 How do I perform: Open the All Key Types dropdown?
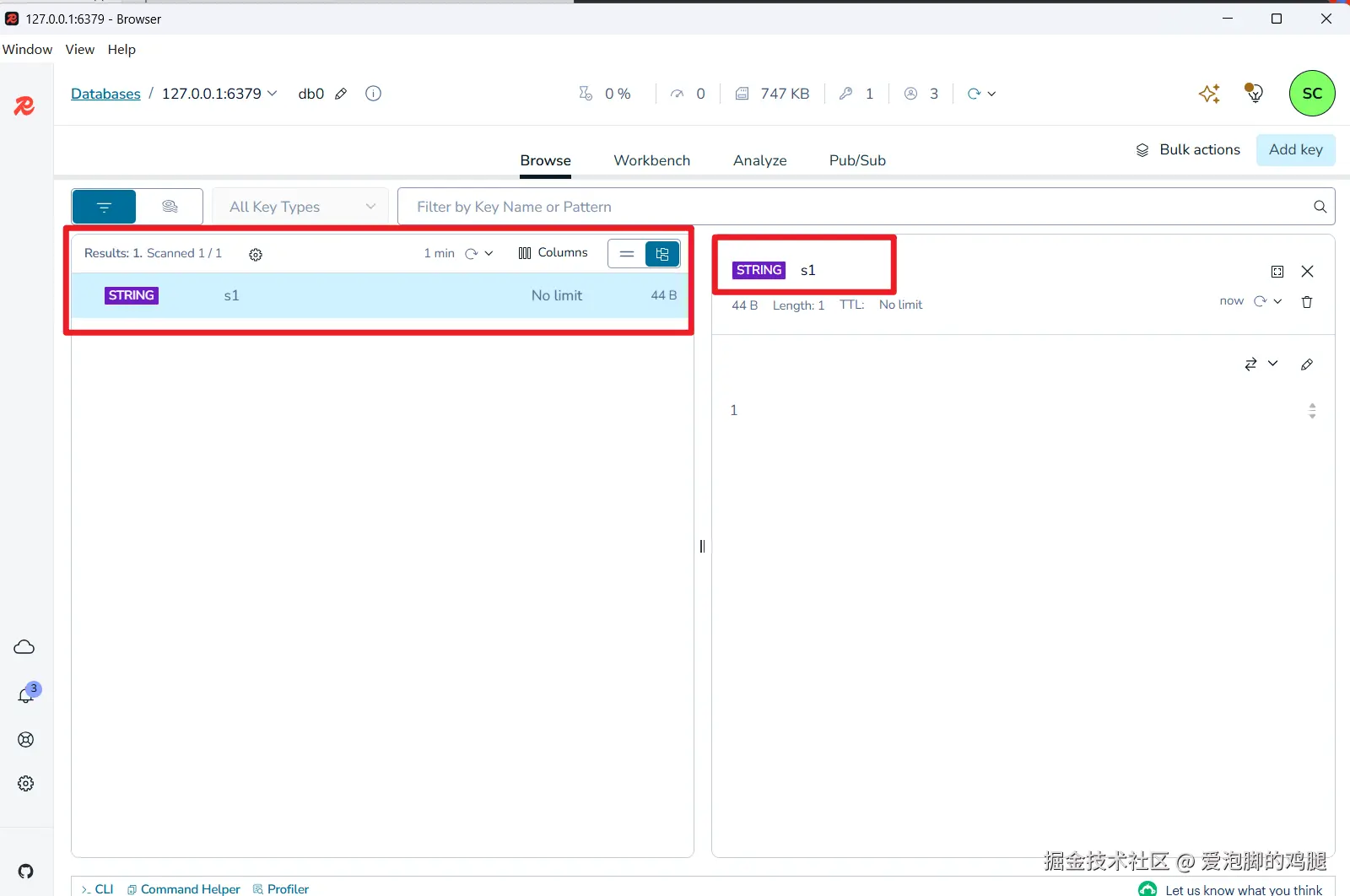click(300, 207)
